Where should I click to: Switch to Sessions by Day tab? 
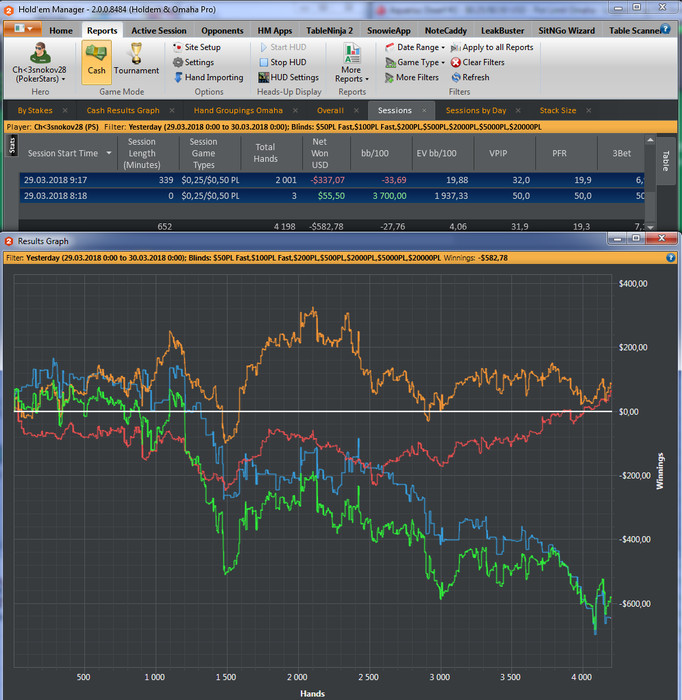pyautogui.click(x=476, y=110)
